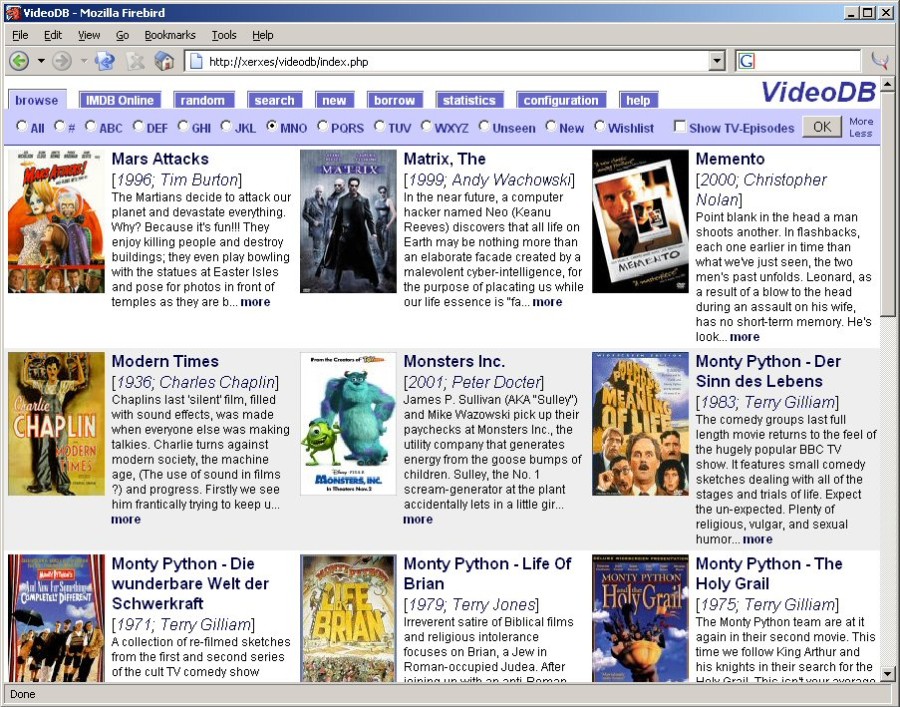Image resolution: width=900 pixels, height=707 pixels.
Task: Select the WXYZ filter radio button
Action: pos(426,126)
